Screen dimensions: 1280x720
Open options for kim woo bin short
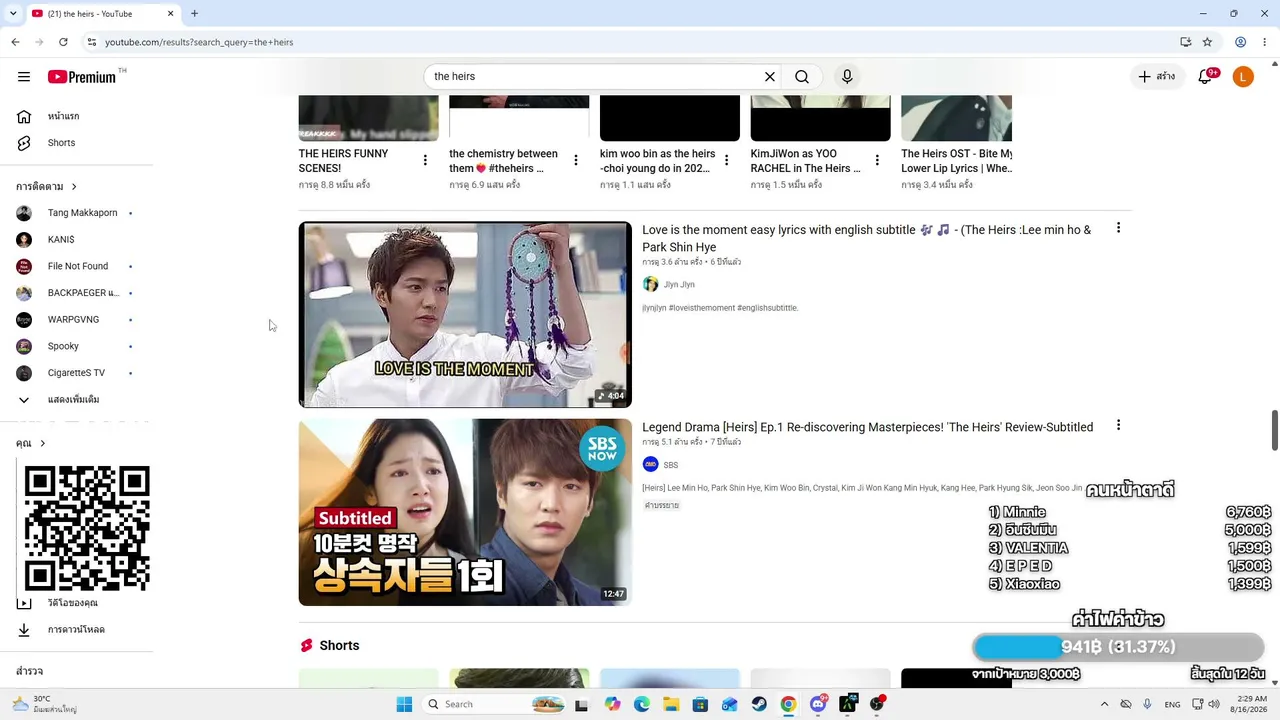(x=727, y=160)
